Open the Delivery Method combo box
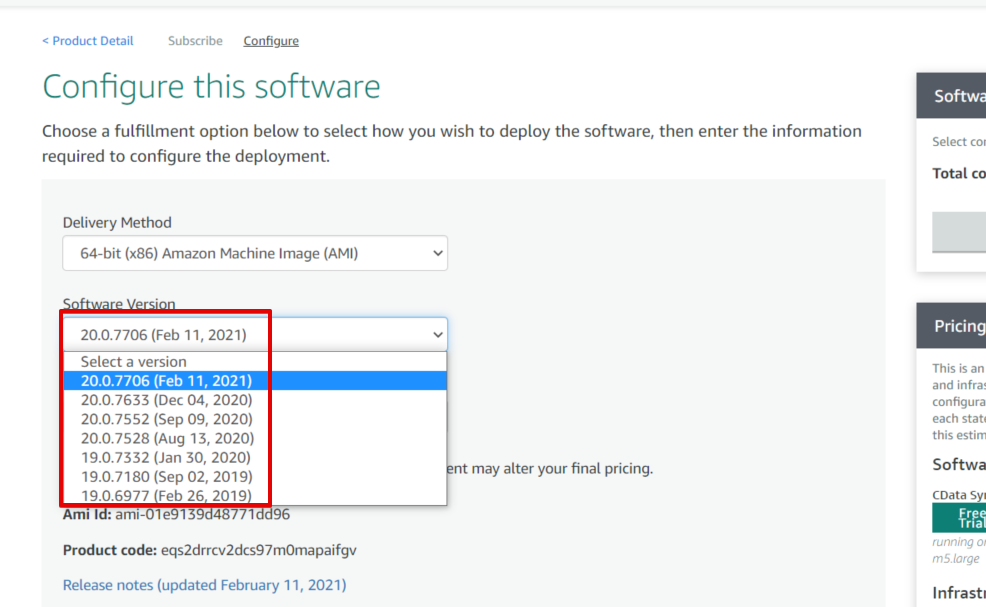The image size is (986, 607). (x=255, y=253)
